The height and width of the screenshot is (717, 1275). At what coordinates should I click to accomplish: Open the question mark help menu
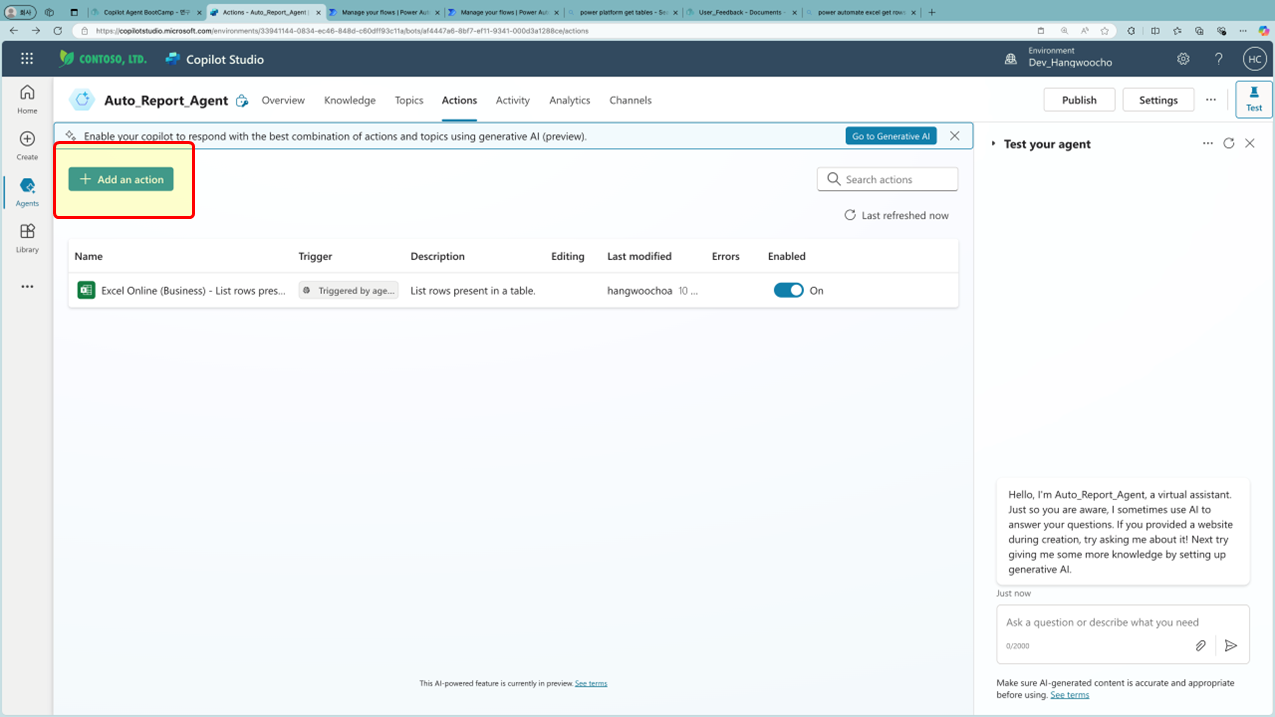[1218, 59]
